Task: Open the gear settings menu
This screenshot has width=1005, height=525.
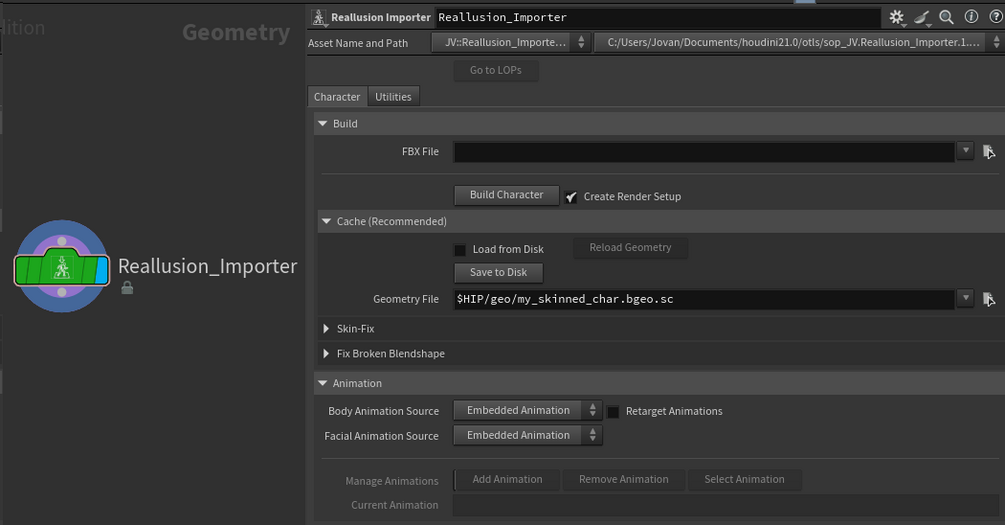Action: point(897,17)
